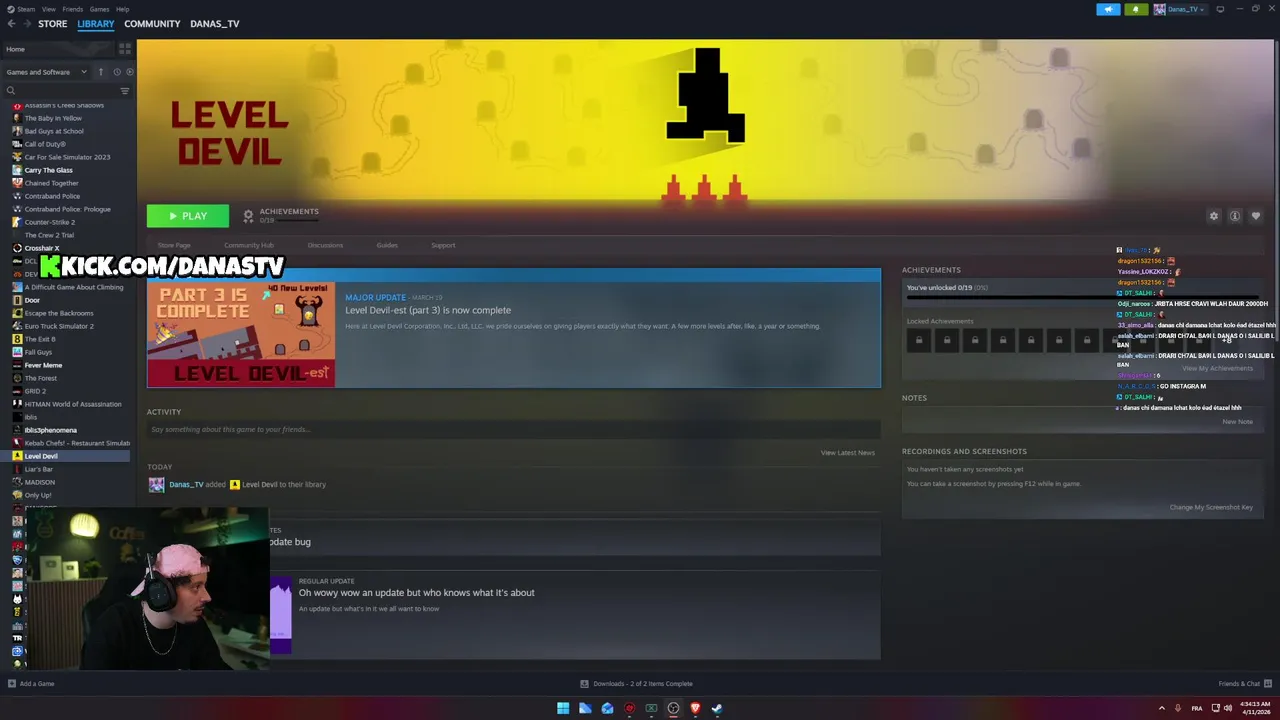Open the Windows Start menu
This screenshot has width=1280, height=720.
pos(563,708)
